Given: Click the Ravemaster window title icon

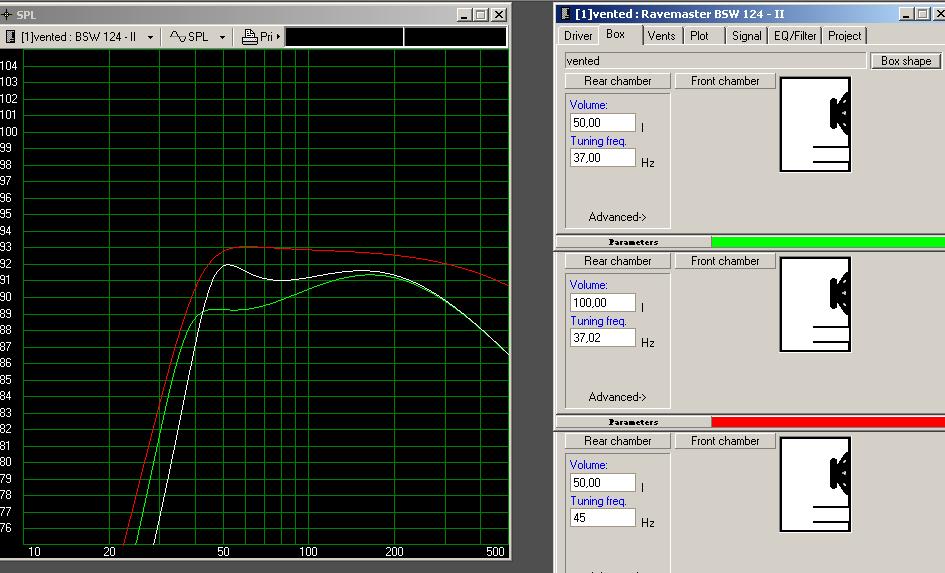Looking at the screenshot, I should 565,14.
